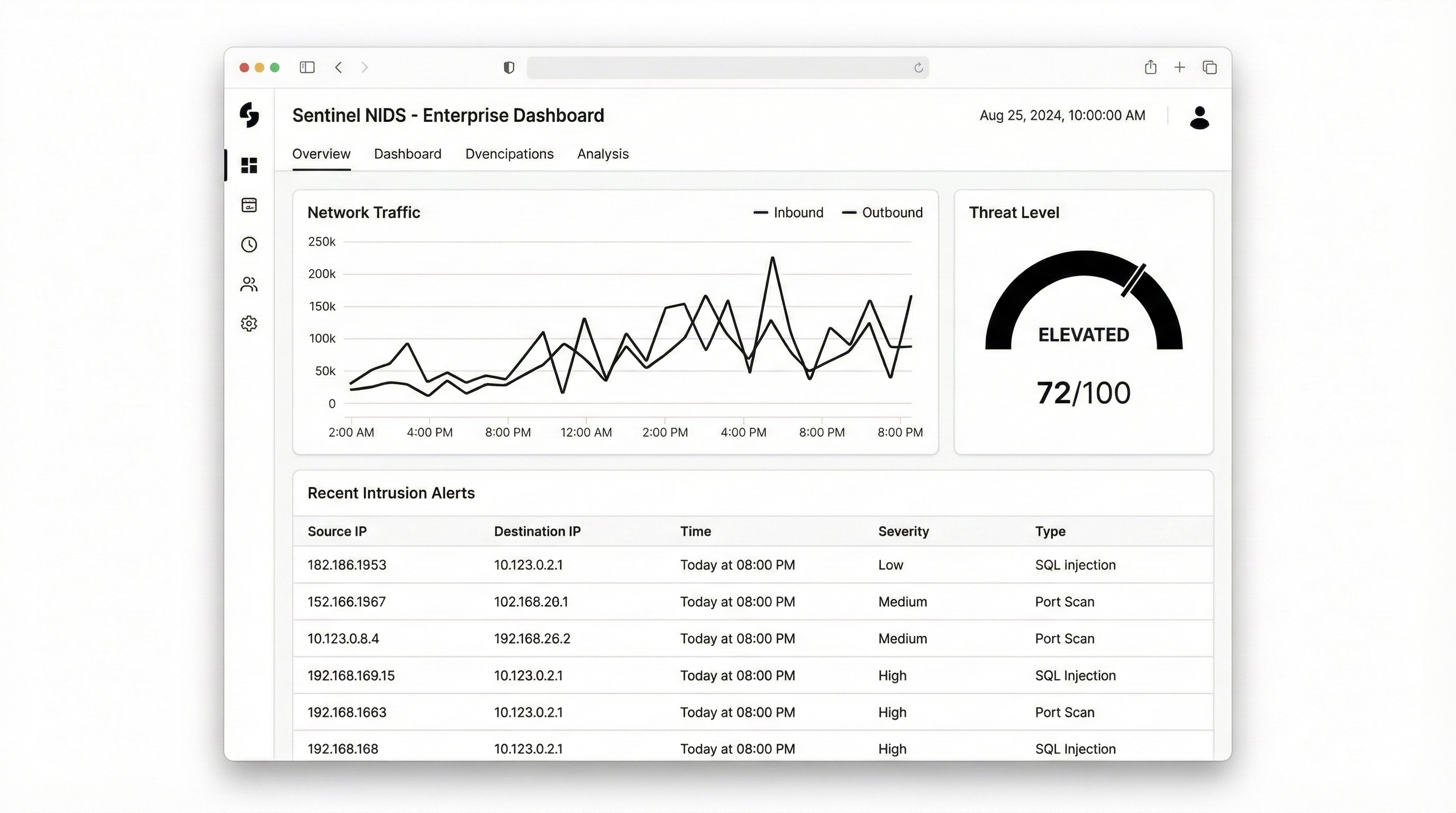Image resolution: width=1456 pixels, height=813 pixels.
Task: Open a new browser tab with plus icon
Action: pos(1180,68)
